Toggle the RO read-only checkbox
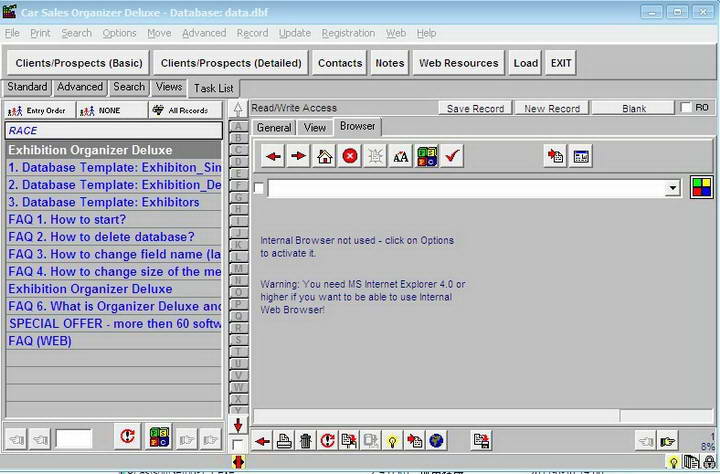The height and width of the screenshot is (474, 720). [x=686, y=107]
